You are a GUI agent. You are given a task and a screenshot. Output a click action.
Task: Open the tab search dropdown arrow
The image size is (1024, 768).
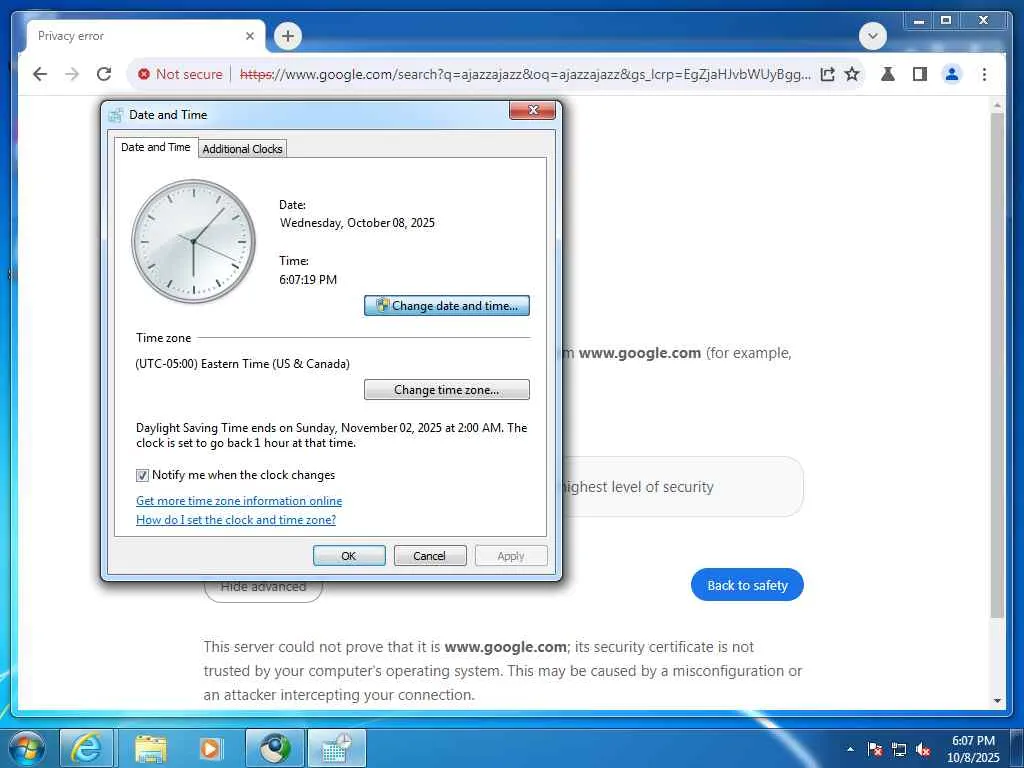pyautogui.click(x=872, y=36)
